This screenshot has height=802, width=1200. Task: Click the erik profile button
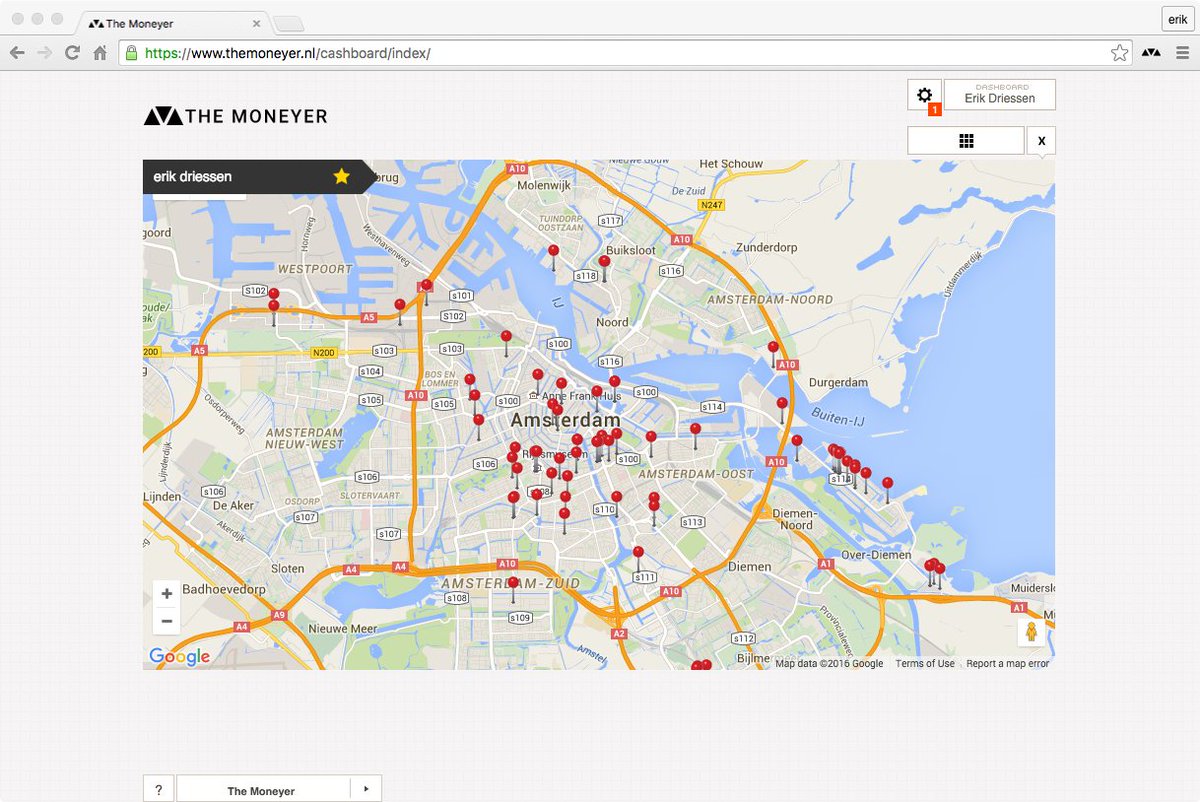[1177, 19]
